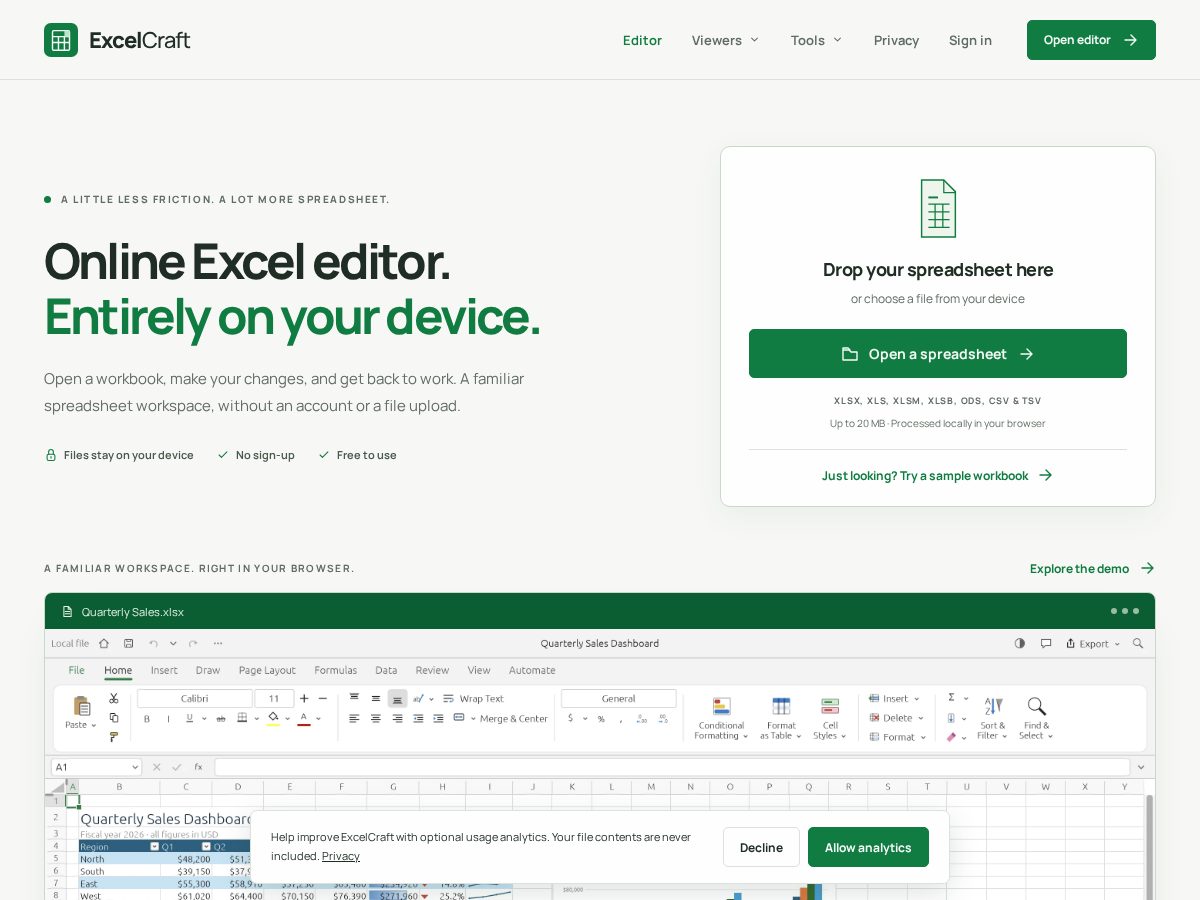
Task: Open the Conditional Formatting dropdown
Action: tap(721, 718)
